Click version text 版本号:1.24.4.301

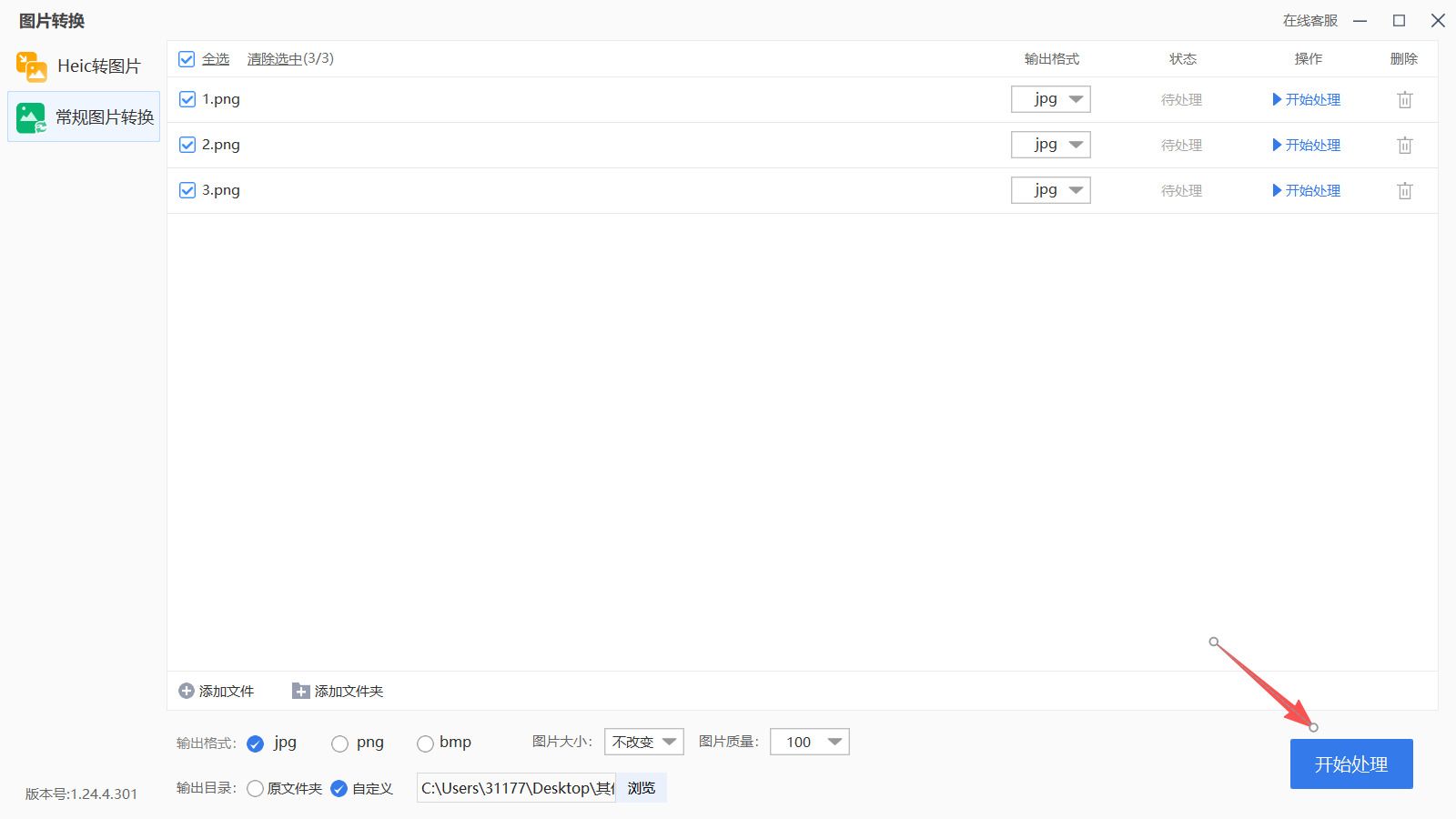pos(81,794)
